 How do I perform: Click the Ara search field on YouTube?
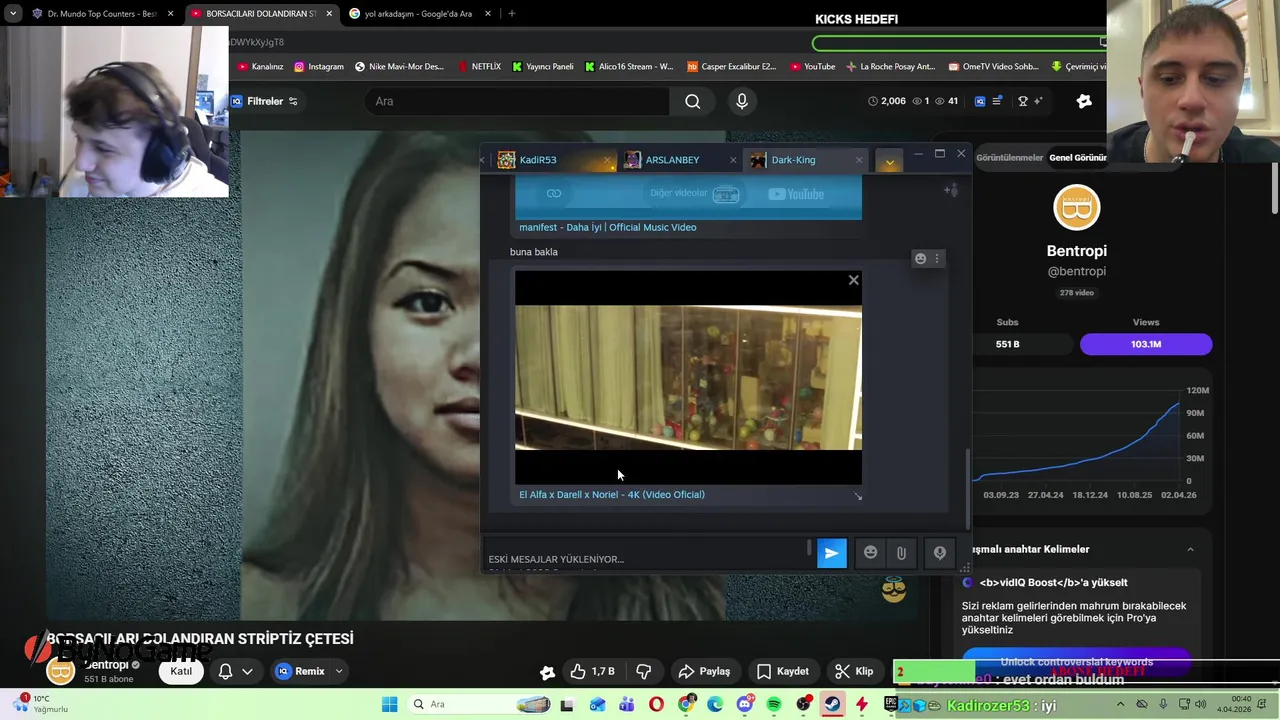tap(515, 101)
